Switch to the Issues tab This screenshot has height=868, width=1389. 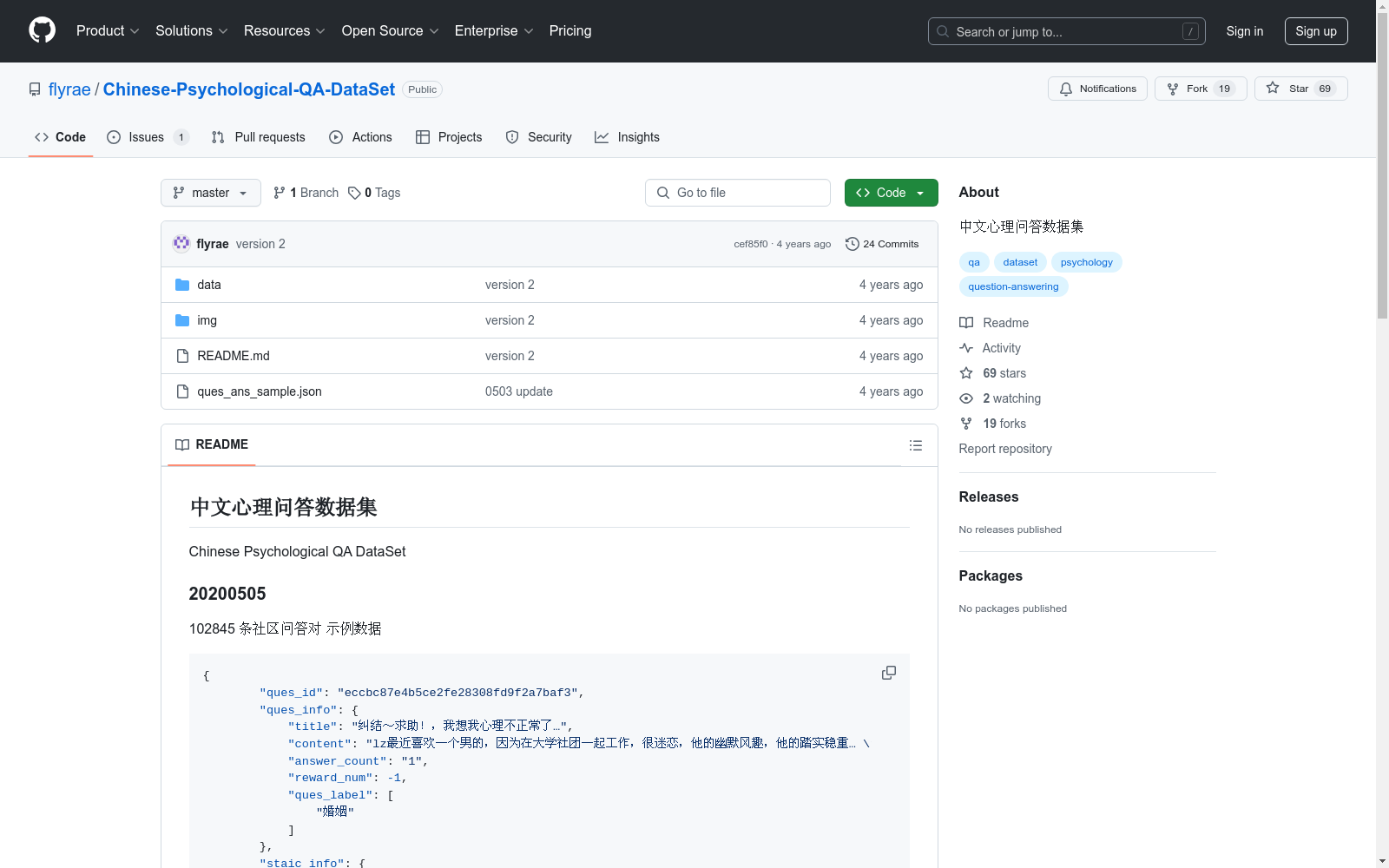(146, 137)
